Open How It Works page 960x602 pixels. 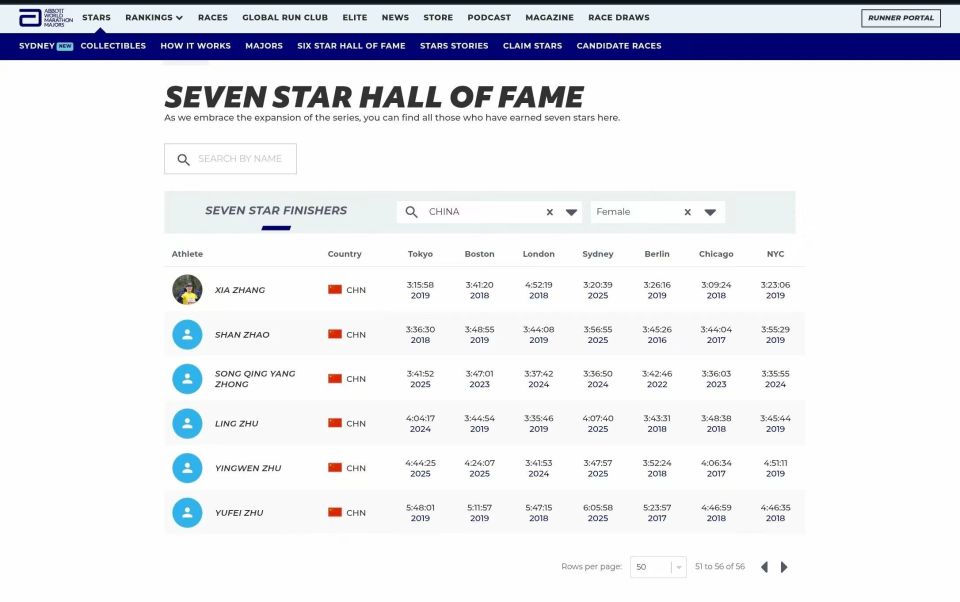(x=196, y=46)
